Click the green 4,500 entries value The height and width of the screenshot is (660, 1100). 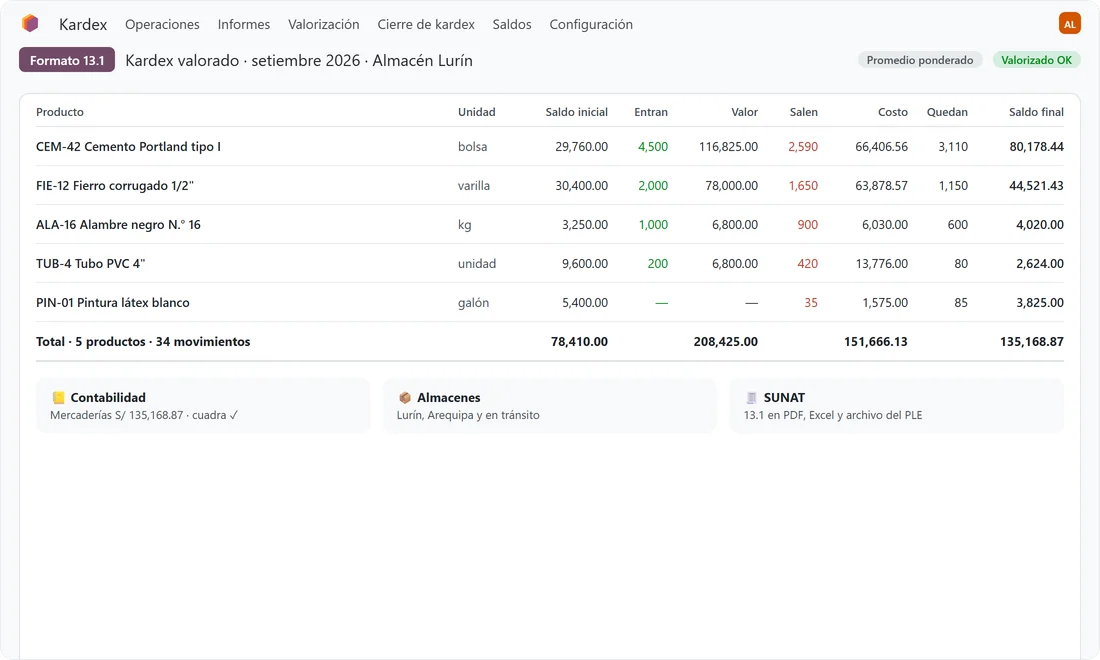click(653, 147)
